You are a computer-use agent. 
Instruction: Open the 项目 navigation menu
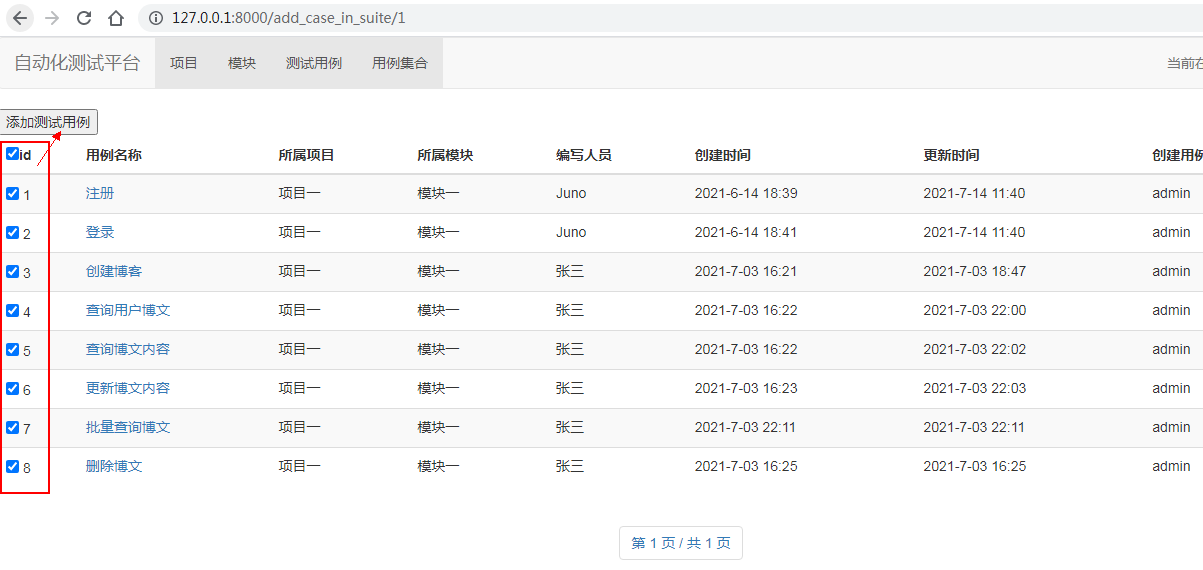pos(184,63)
